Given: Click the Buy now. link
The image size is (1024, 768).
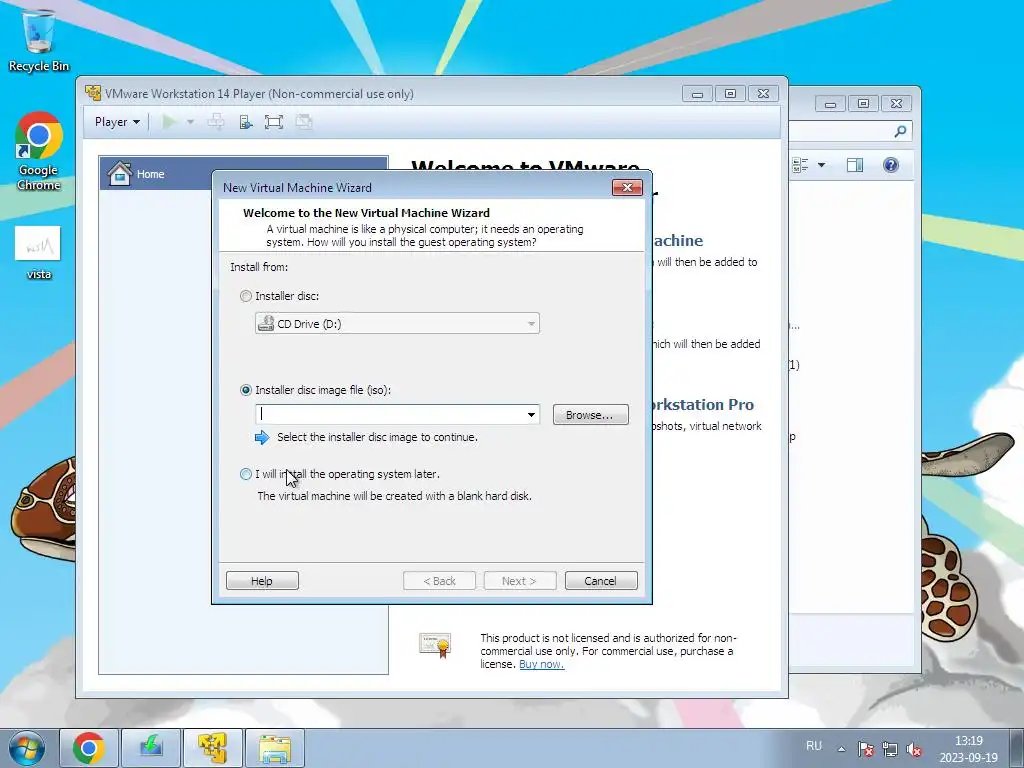Looking at the screenshot, I should [541, 664].
